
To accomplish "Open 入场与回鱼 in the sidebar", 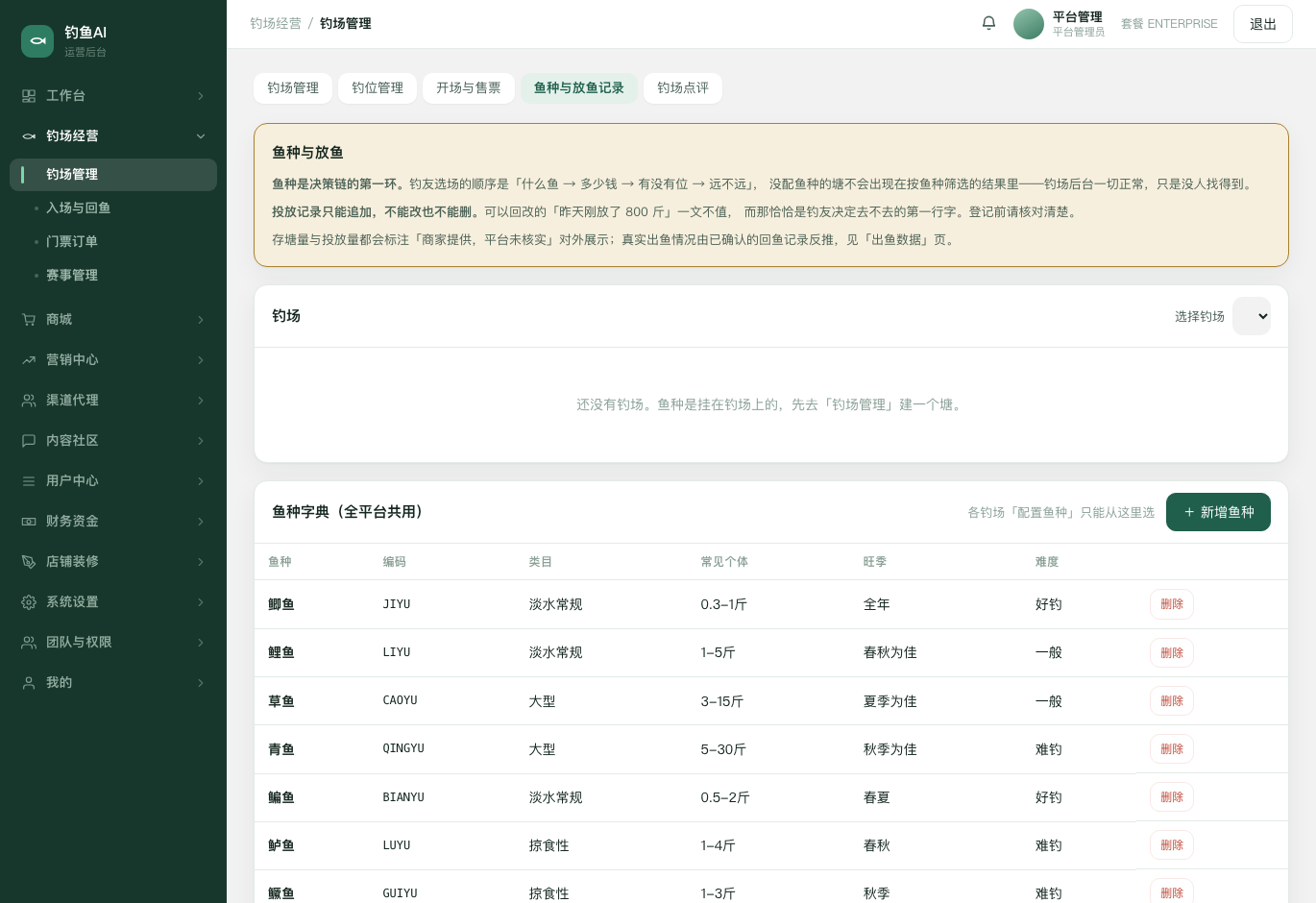I will tap(113, 208).
